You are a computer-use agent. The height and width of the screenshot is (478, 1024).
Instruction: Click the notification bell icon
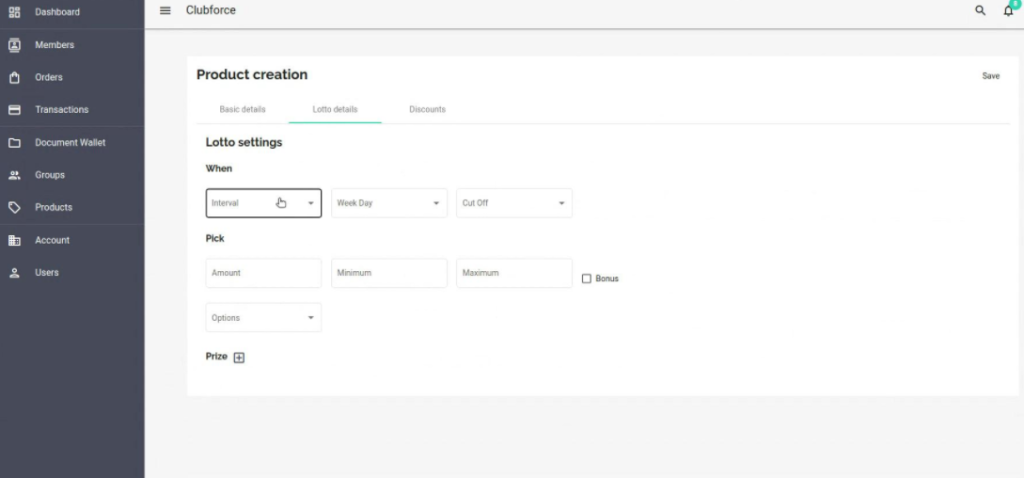(x=1008, y=11)
